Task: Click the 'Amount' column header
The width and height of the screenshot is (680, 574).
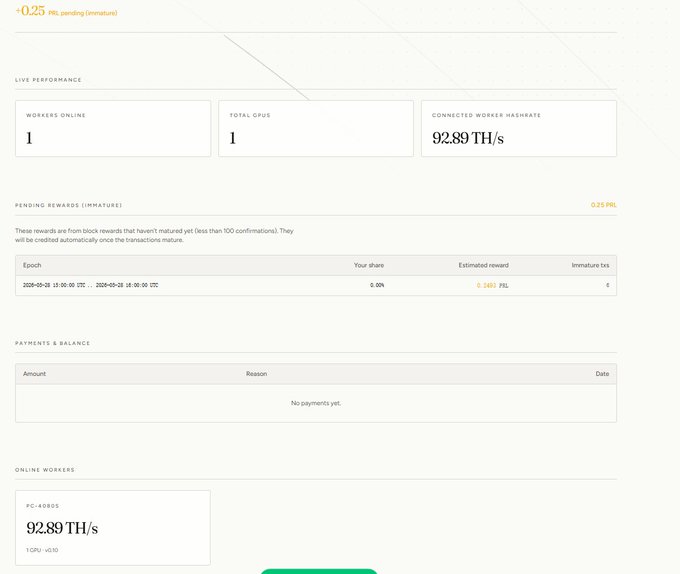Action: pyautogui.click(x=34, y=374)
